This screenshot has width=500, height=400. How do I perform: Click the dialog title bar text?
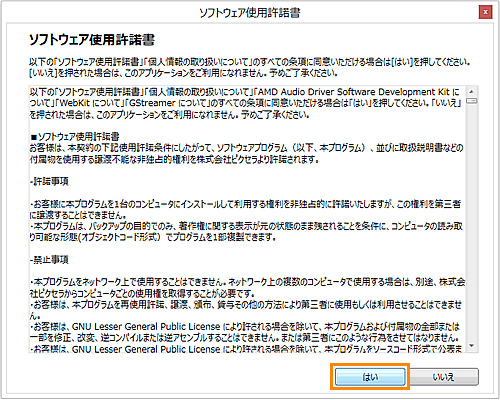click(x=250, y=13)
